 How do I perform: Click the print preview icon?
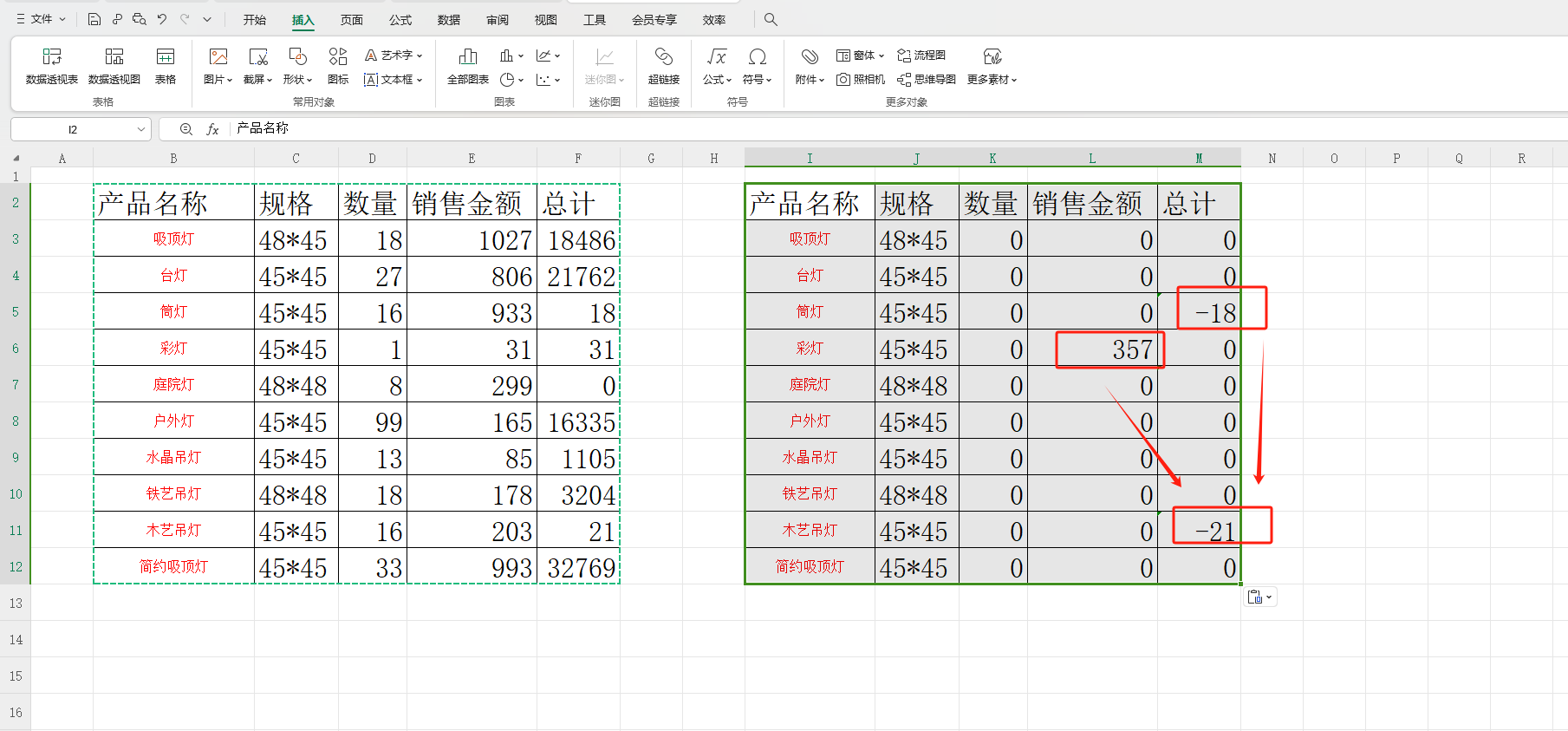(139, 19)
